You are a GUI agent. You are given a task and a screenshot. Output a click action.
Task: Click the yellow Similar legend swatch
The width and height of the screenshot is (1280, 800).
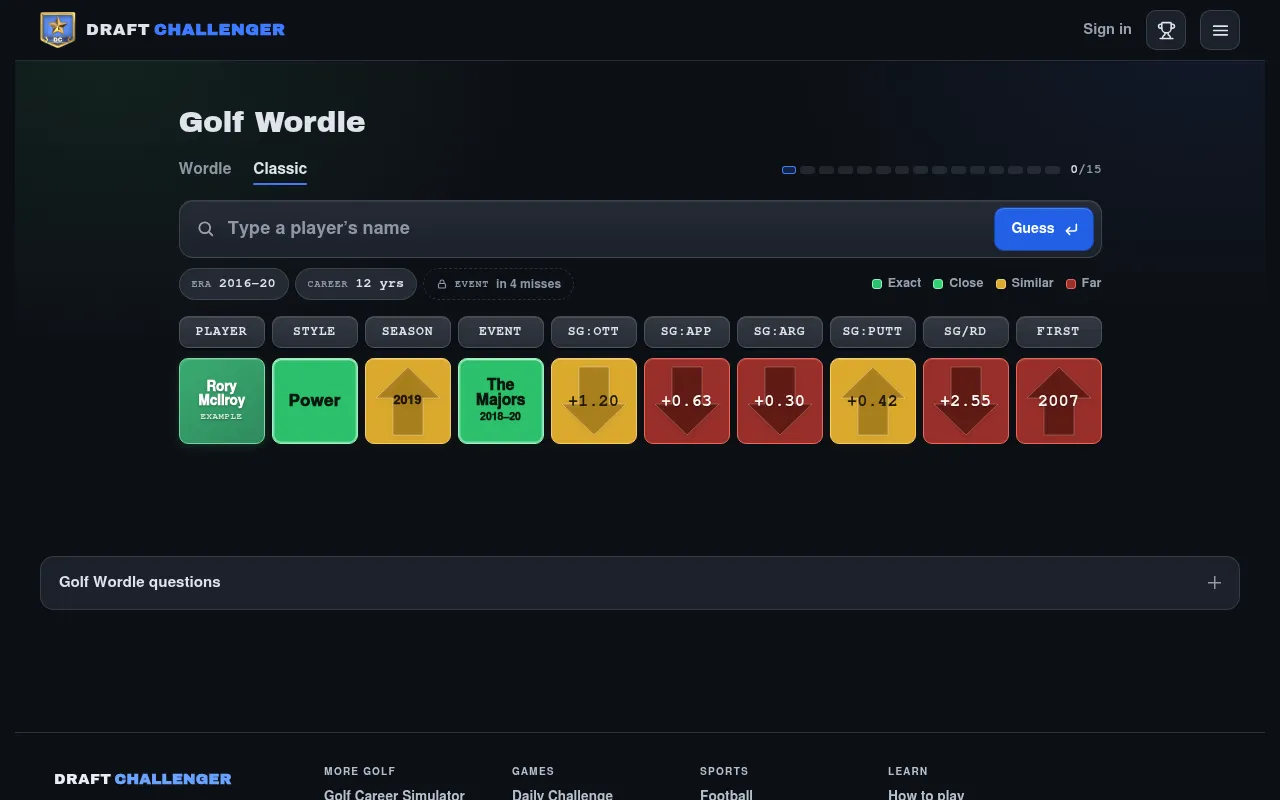click(x=1001, y=284)
